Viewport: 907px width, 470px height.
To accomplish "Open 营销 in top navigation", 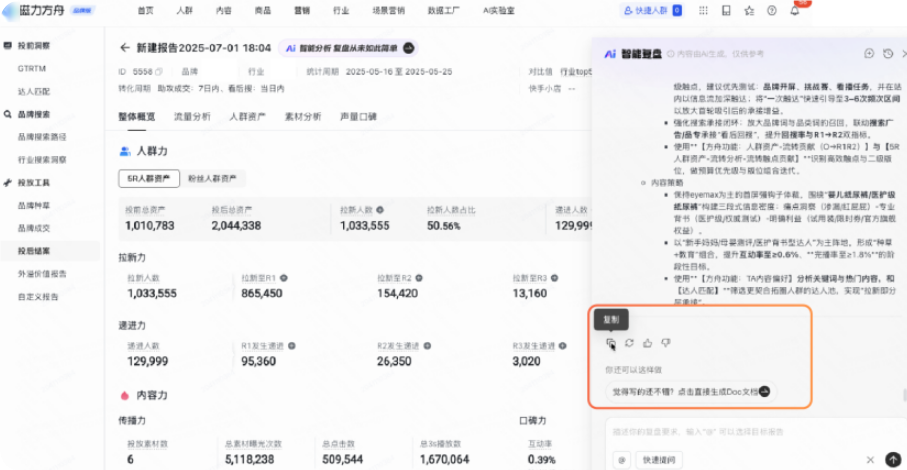I will [x=302, y=10].
